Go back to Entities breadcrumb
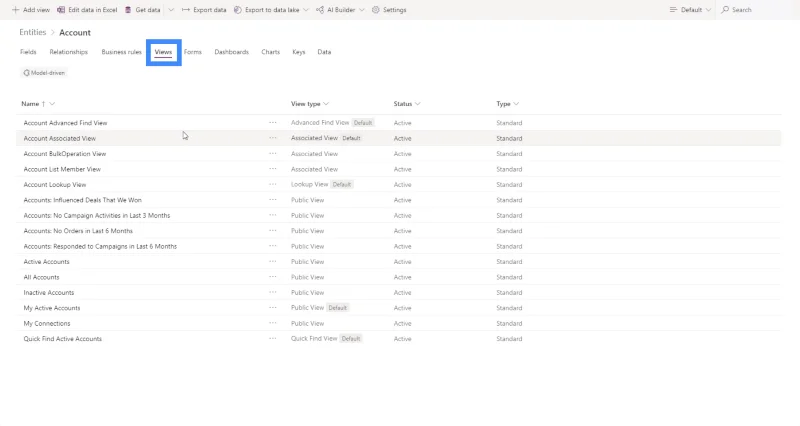The width and height of the screenshot is (800, 426). pos(33,32)
